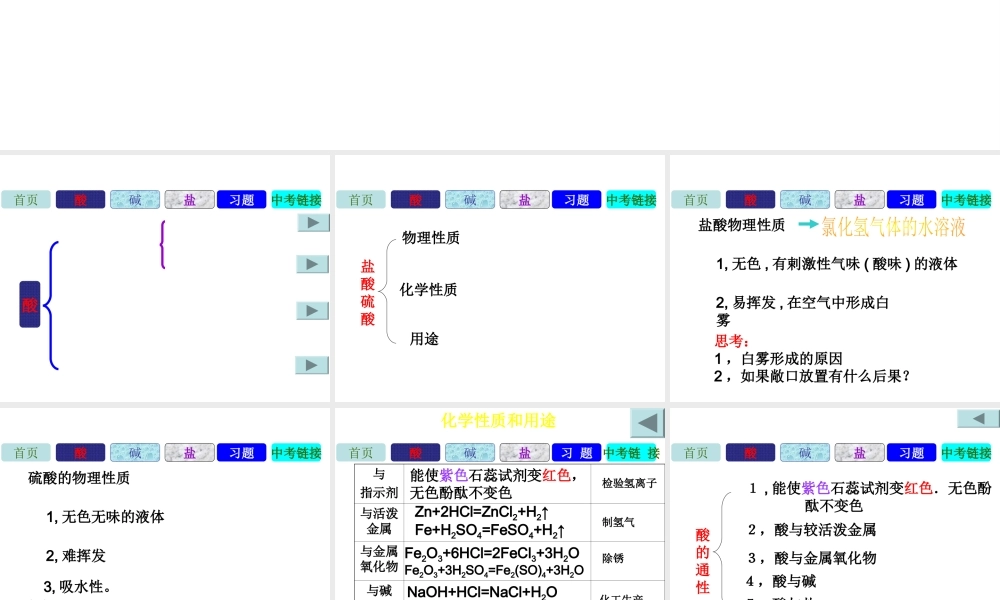Click 盐 button on the 酸的通性 slide
This screenshot has height=600, width=1000.
pos(860,453)
